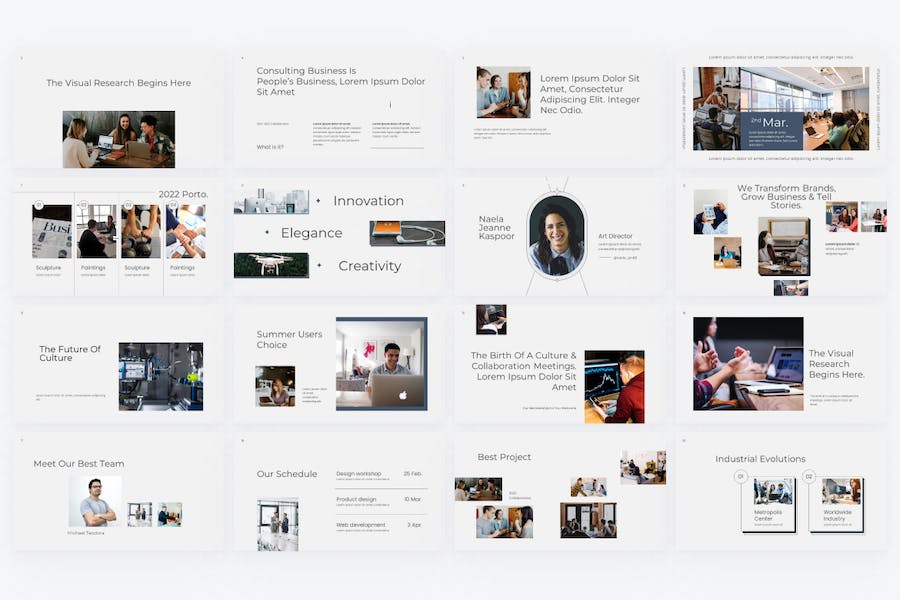Click the star bullet next to Elegance
The image size is (900, 600).
267,233
